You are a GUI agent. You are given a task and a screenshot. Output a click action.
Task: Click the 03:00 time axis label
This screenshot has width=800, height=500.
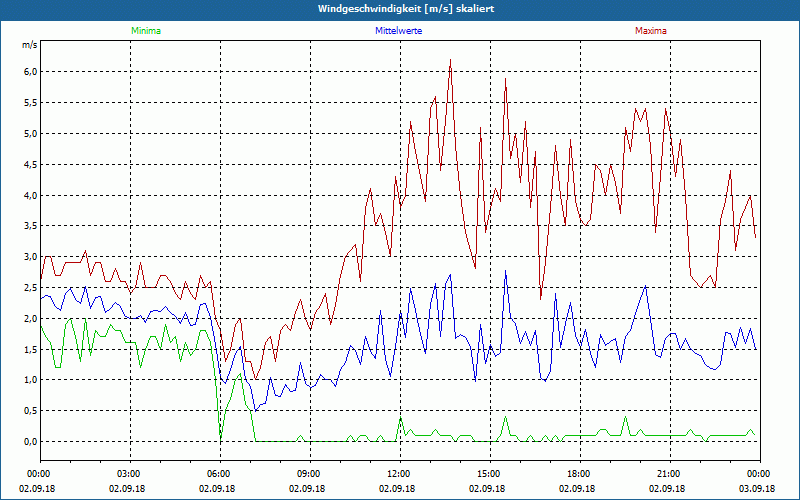coord(130,474)
